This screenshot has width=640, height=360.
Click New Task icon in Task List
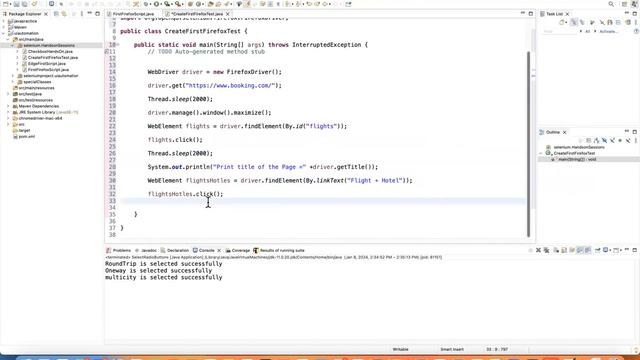point(562,22)
